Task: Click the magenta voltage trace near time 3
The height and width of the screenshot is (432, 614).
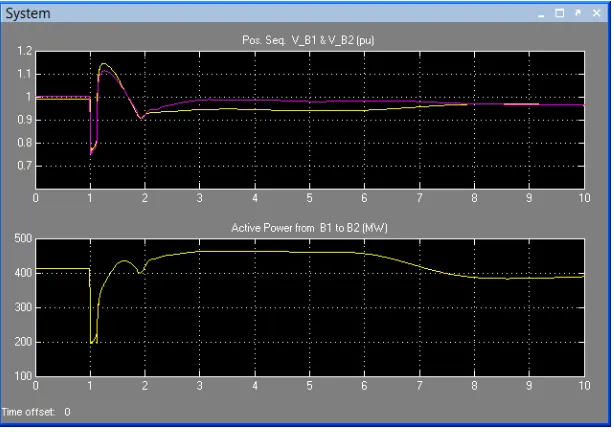Action: point(200,100)
